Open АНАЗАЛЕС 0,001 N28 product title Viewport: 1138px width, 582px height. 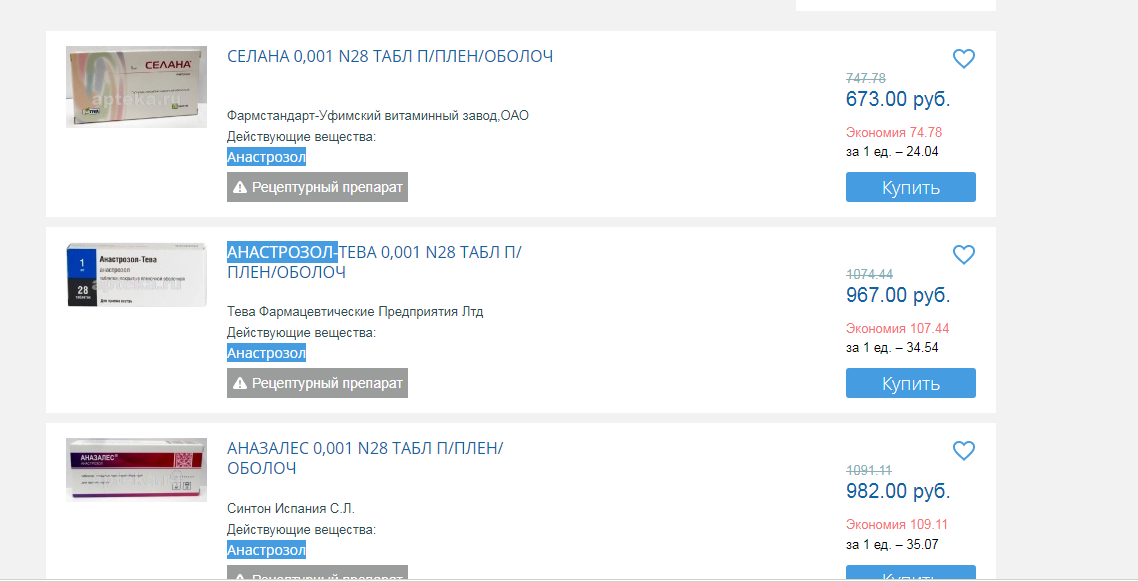(x=365, y=458)
